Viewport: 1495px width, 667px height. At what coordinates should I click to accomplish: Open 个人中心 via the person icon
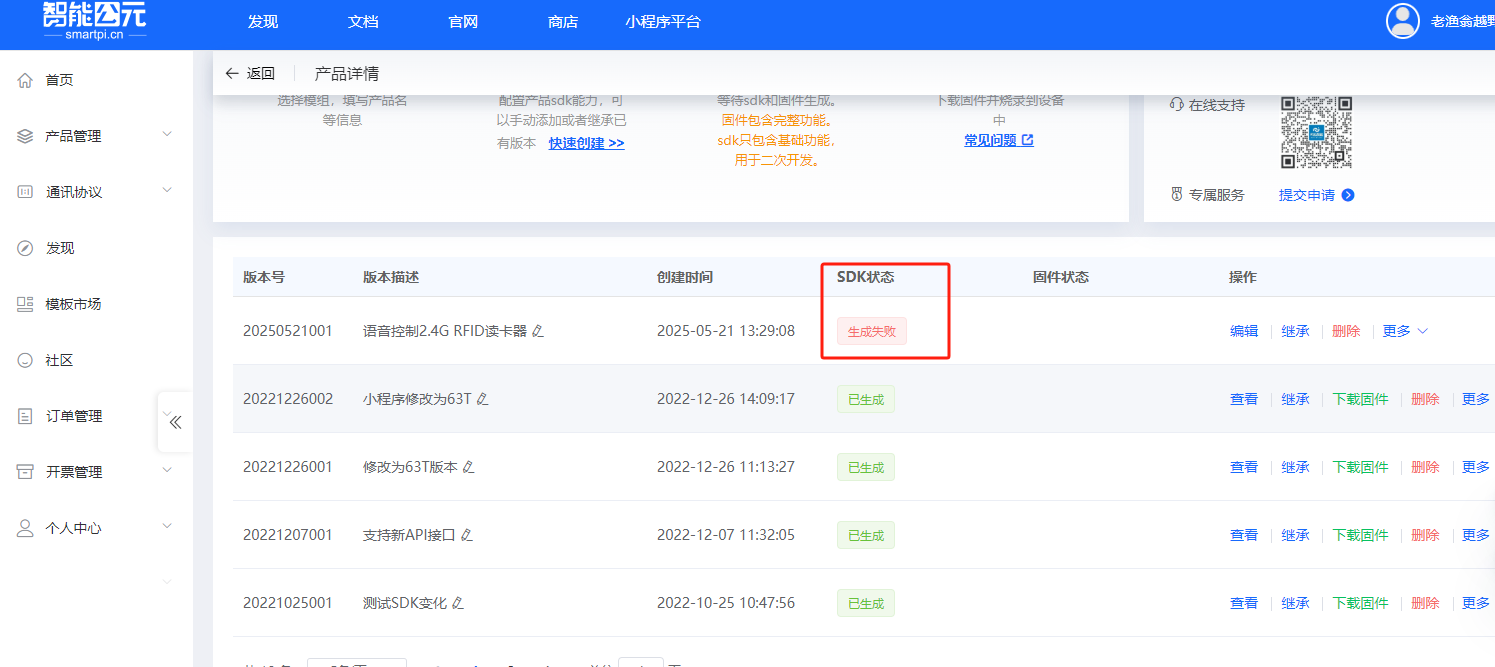(x=24, y=527)
